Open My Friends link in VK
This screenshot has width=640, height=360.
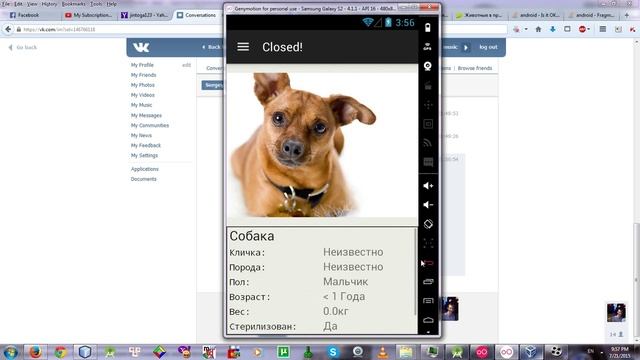[143, 75]
